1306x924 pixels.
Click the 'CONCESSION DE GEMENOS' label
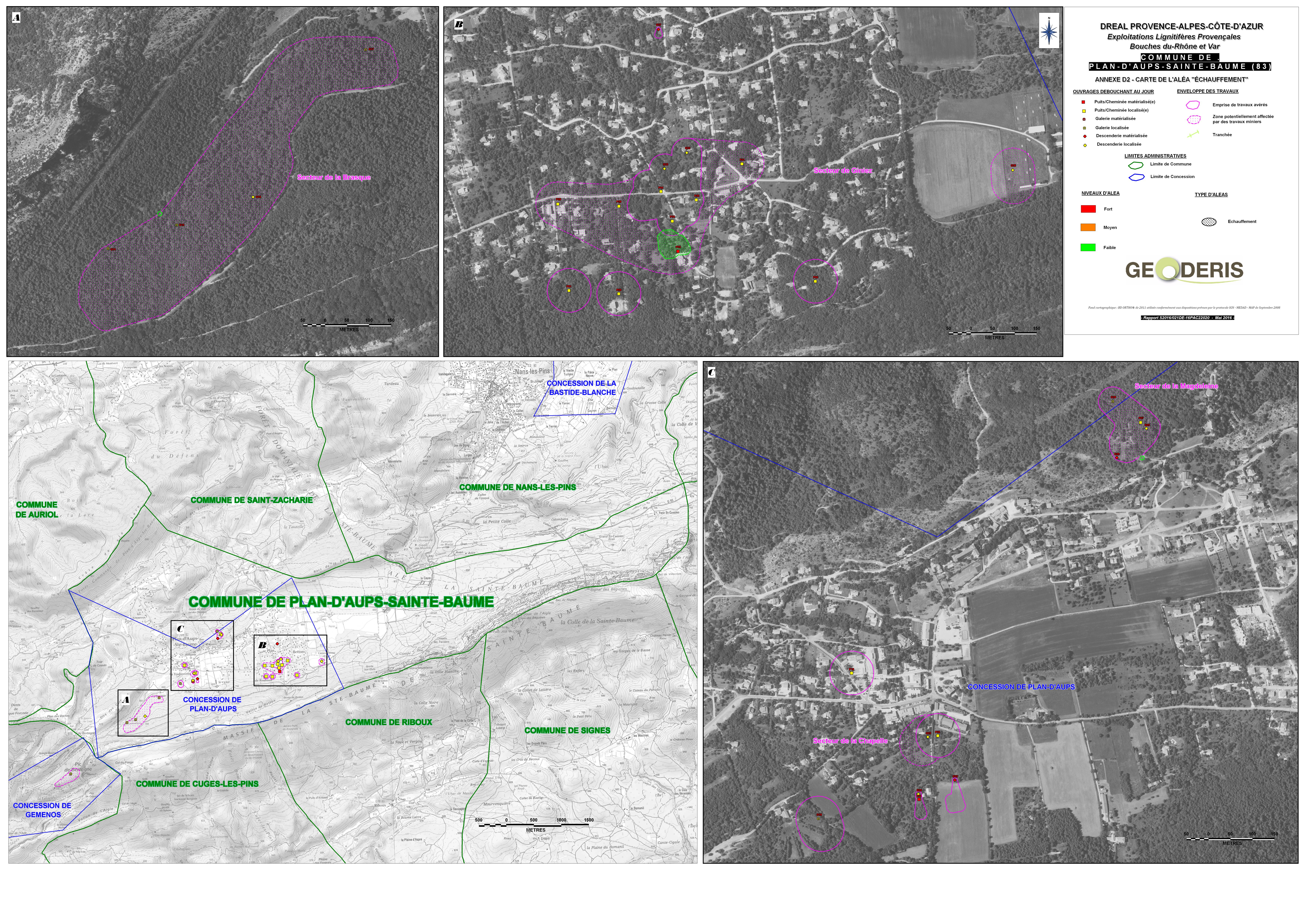pyautogui.click(x=42, y=810)
